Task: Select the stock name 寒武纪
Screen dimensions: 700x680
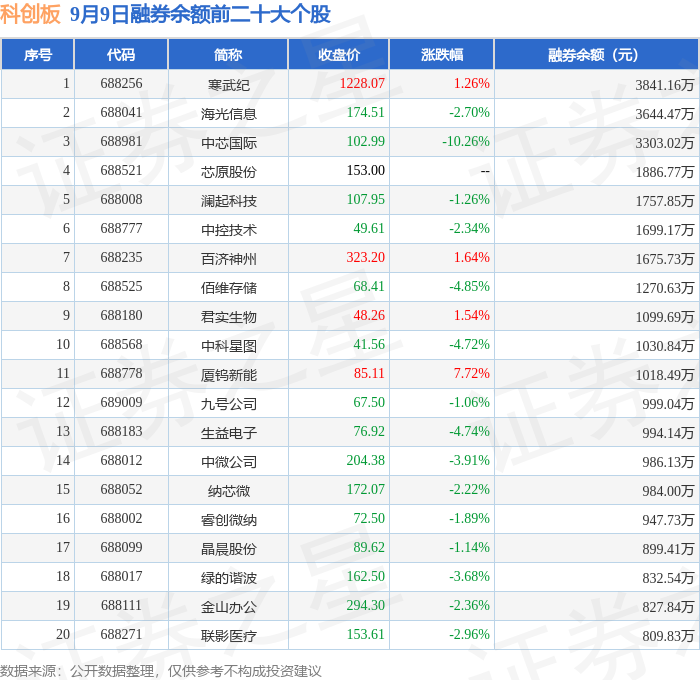Action: click(229, 85)
